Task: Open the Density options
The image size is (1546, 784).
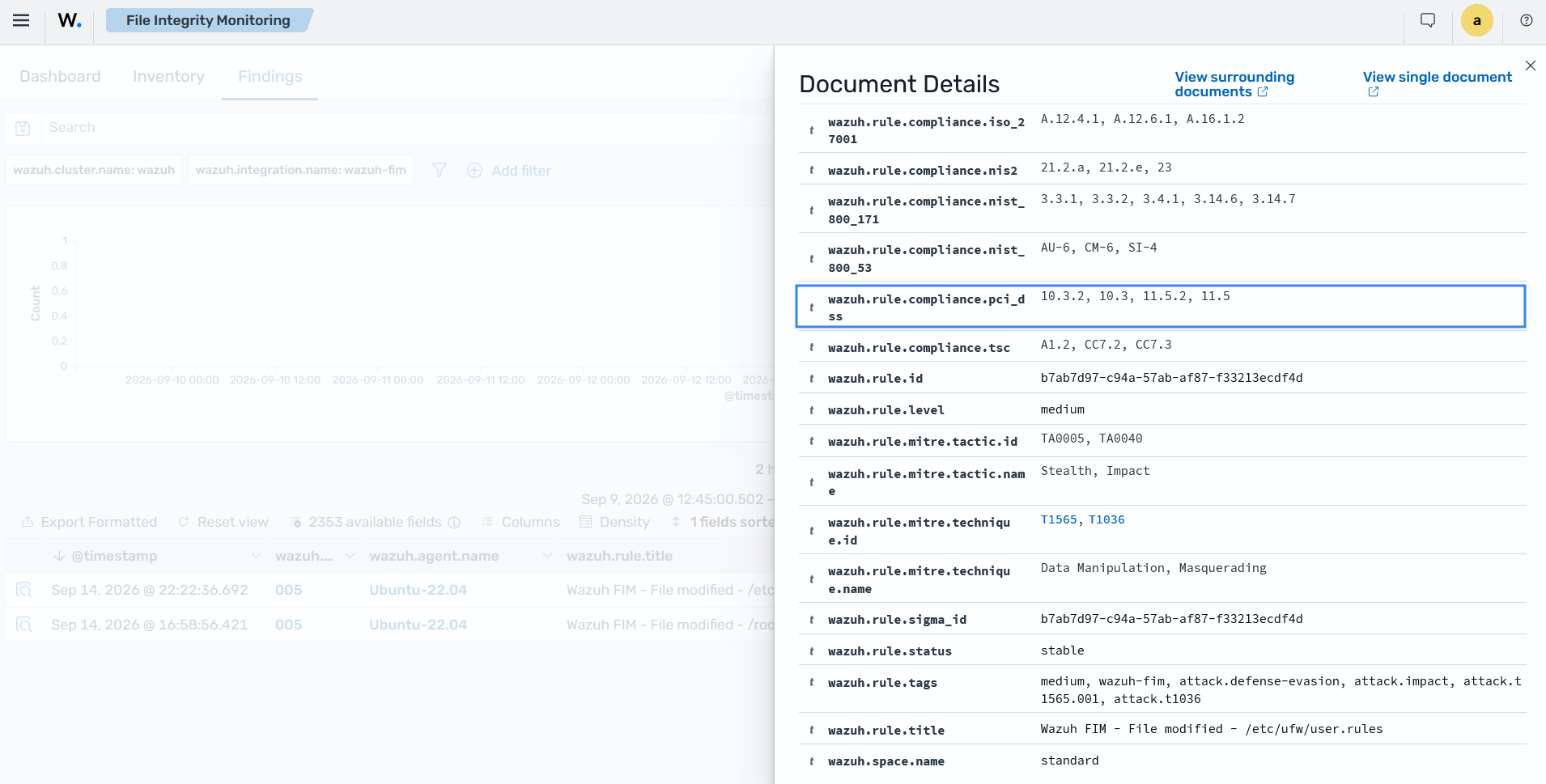Action: coord(615,522)
